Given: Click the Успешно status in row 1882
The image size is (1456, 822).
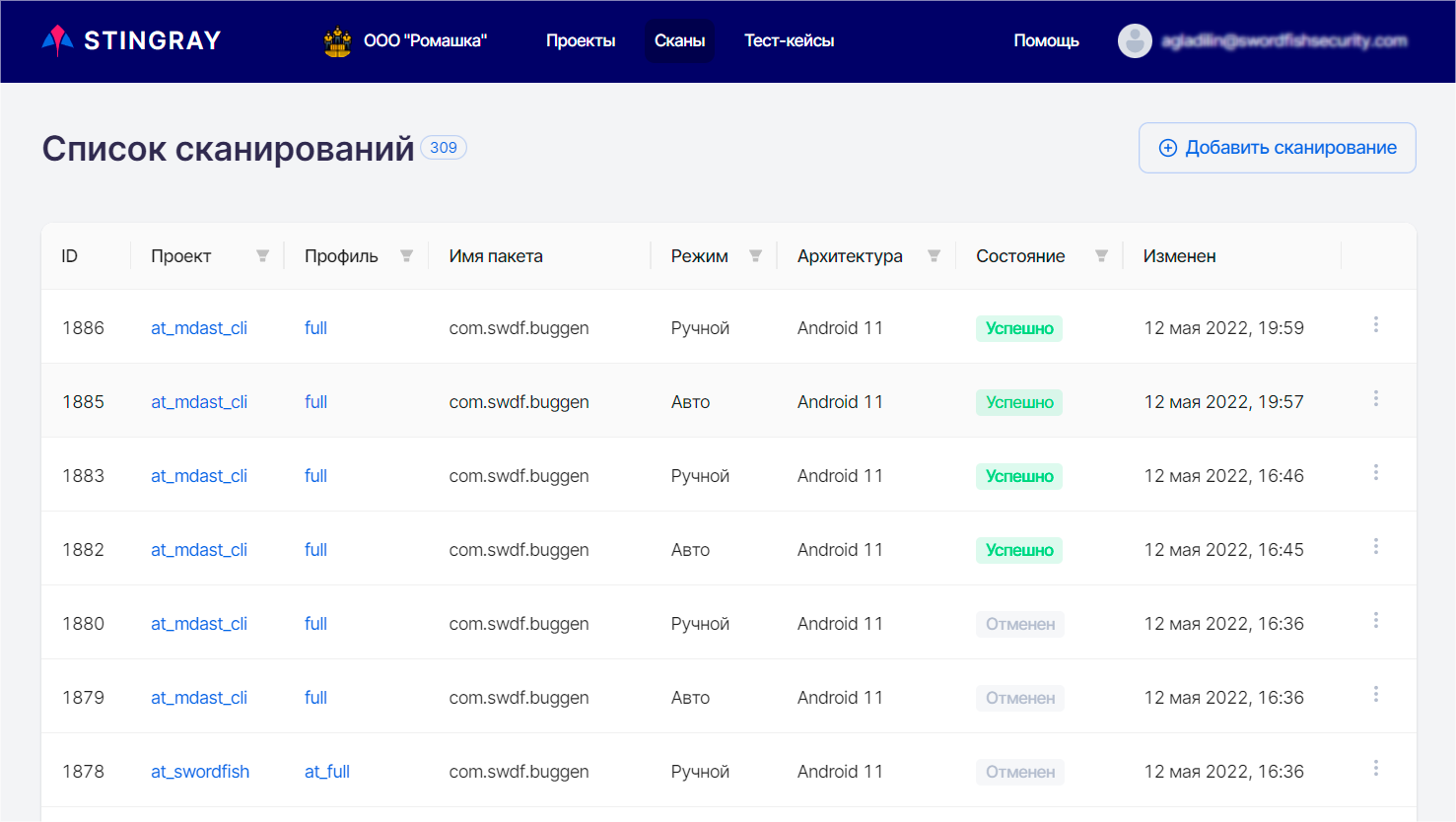Looking at the screenshot, I should [x=1019, y=550].
